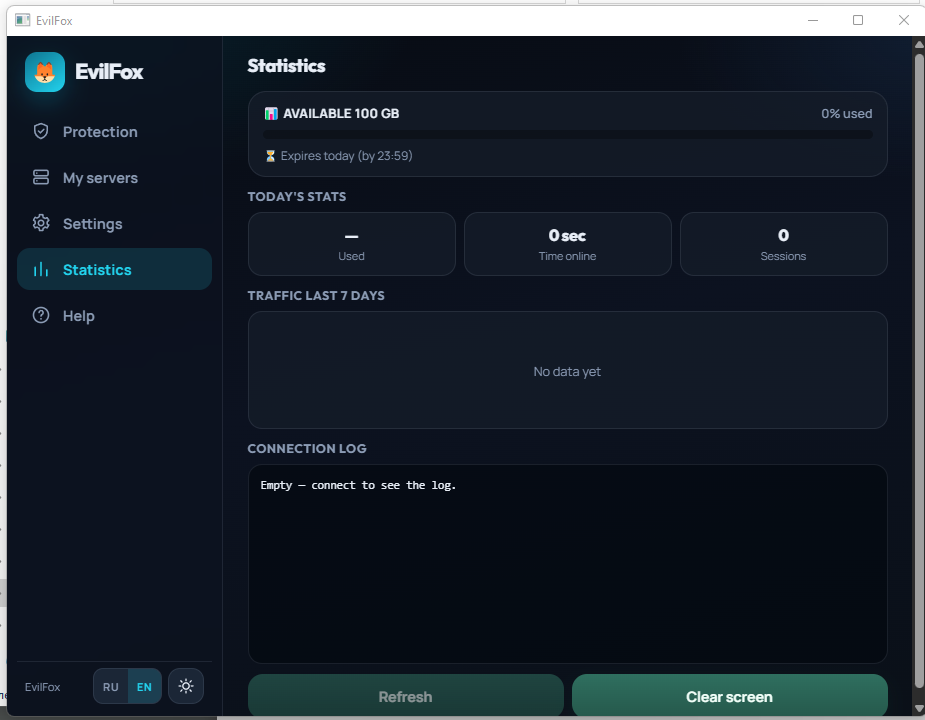Click the EvilFox label in sidebar footer

(42, 687)
